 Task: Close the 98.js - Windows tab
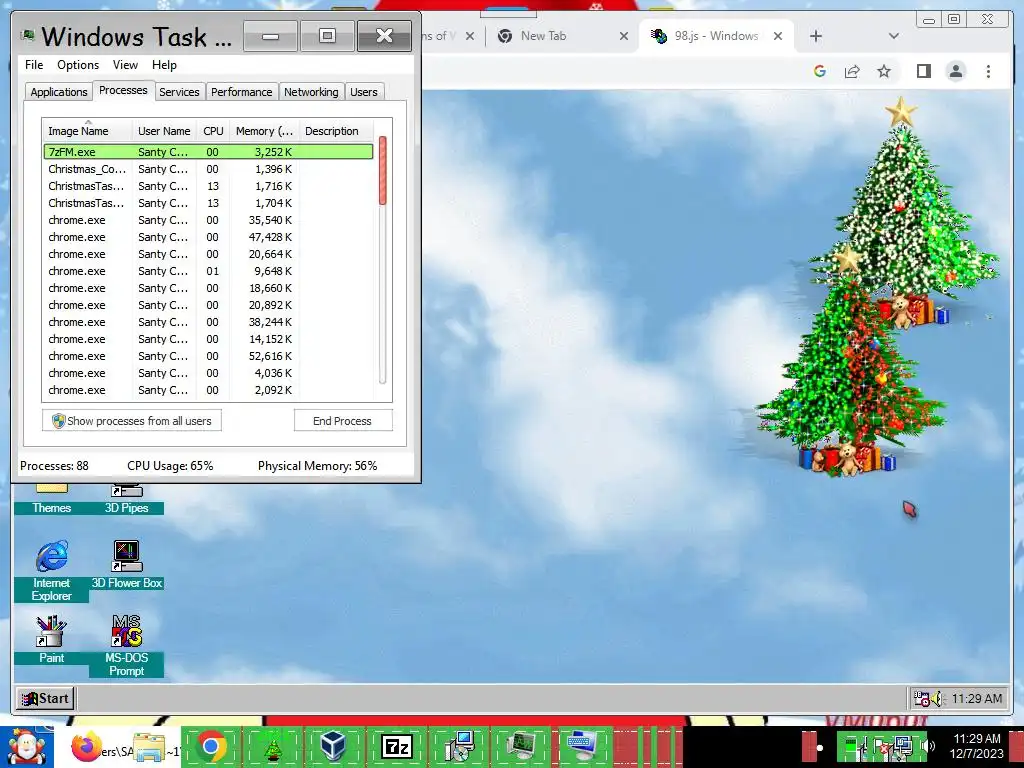click(778, 36)
